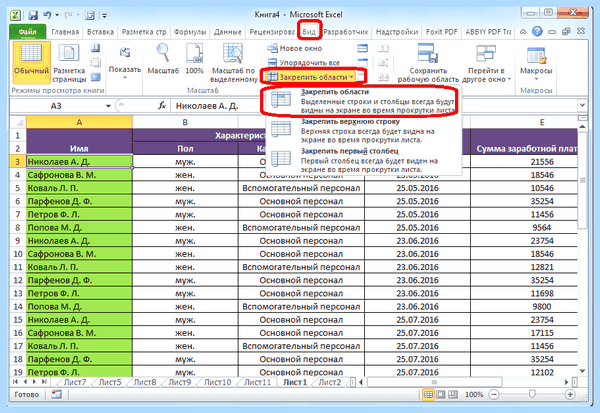Screen dimensions: 600x413
Task: Switch to the Разработчик tab
Action: tap(346, 32)
